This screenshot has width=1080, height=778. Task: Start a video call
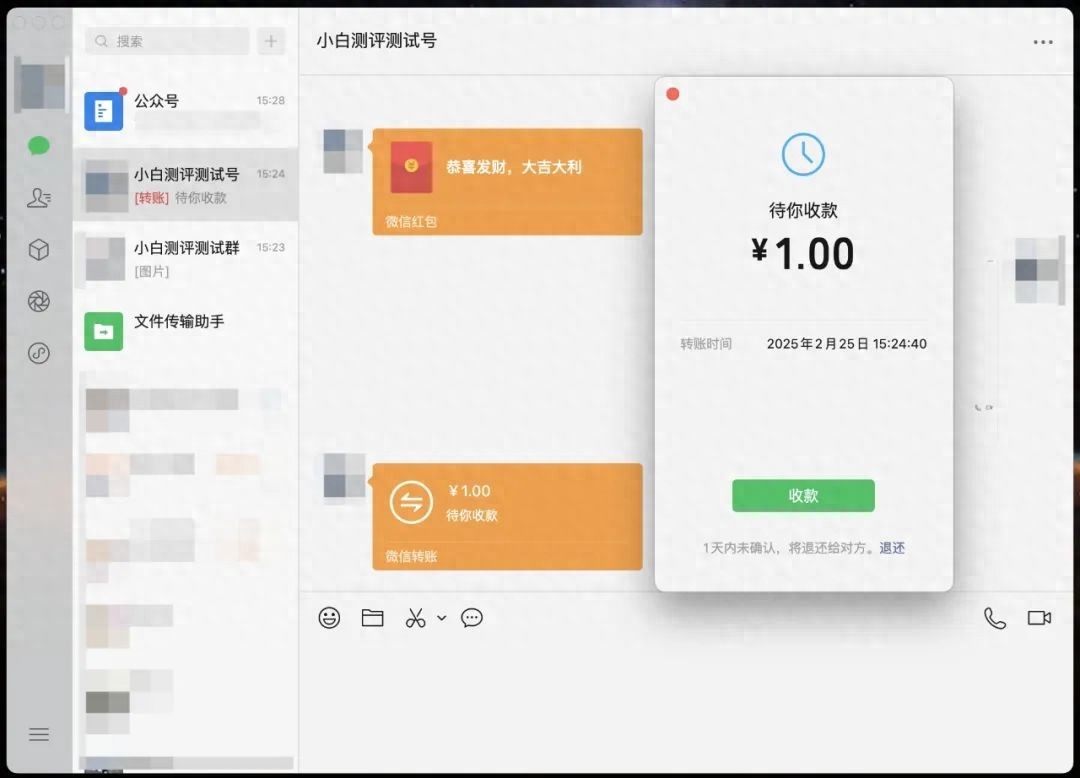1039,618
